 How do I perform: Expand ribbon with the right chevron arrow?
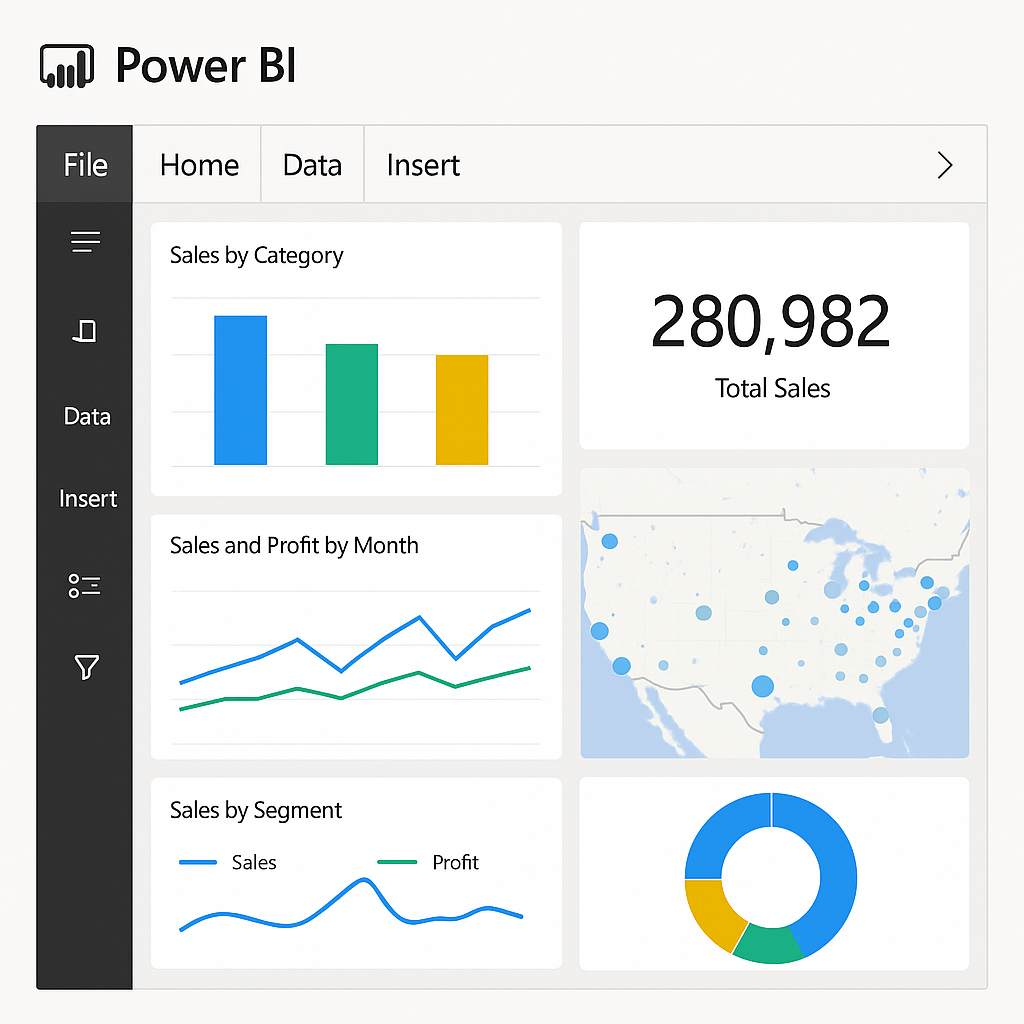943,165
